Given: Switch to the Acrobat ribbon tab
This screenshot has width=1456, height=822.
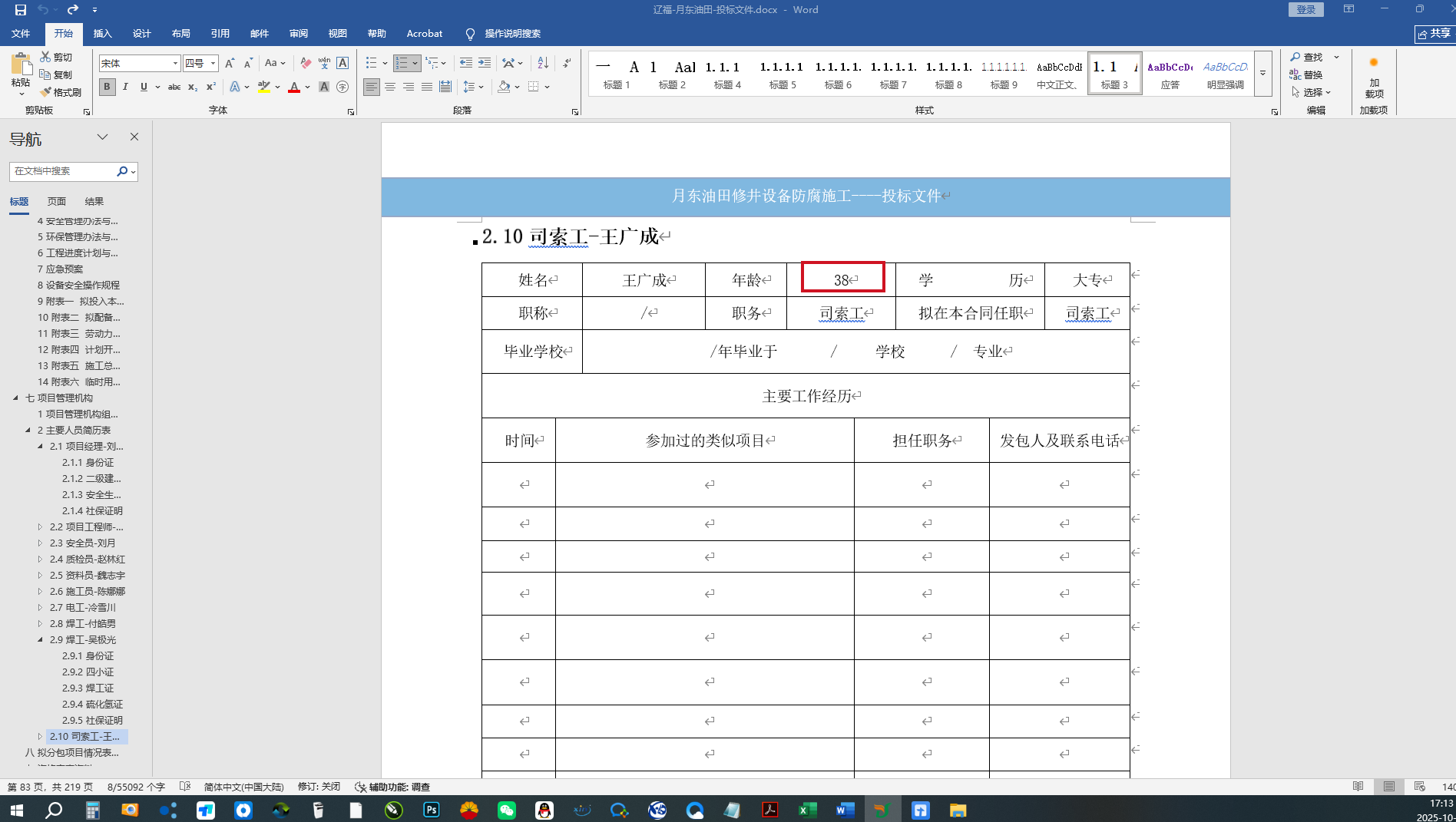Looking at the screenshot, I should tap(425, 34).
